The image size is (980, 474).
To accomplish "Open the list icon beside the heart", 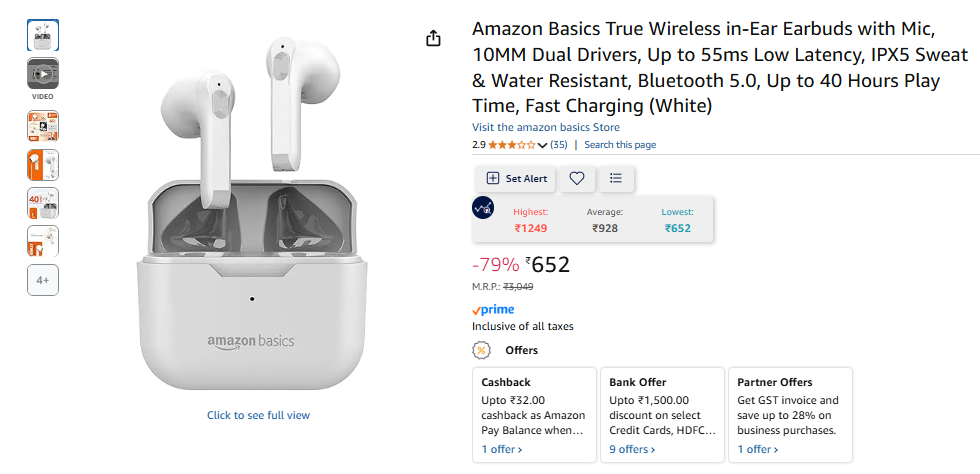I will pos(615,178).
